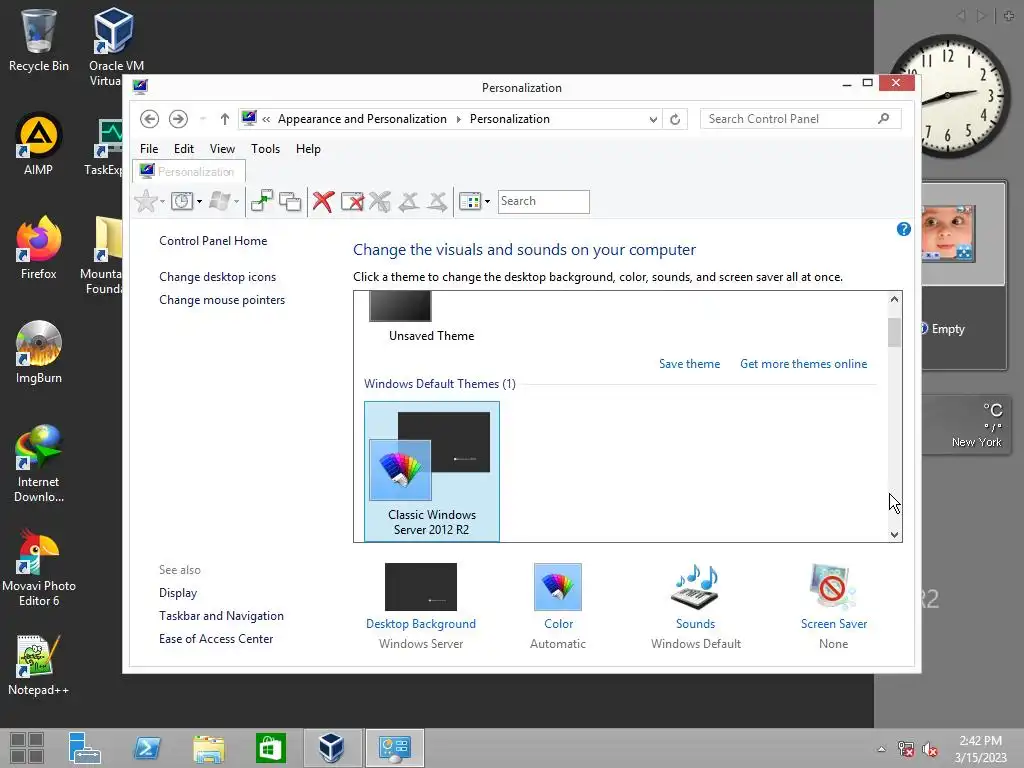The height and width of the screenshot is (768, 1024).
Task: Expand the view layout dropdown arrow
Action: (487, 202)
